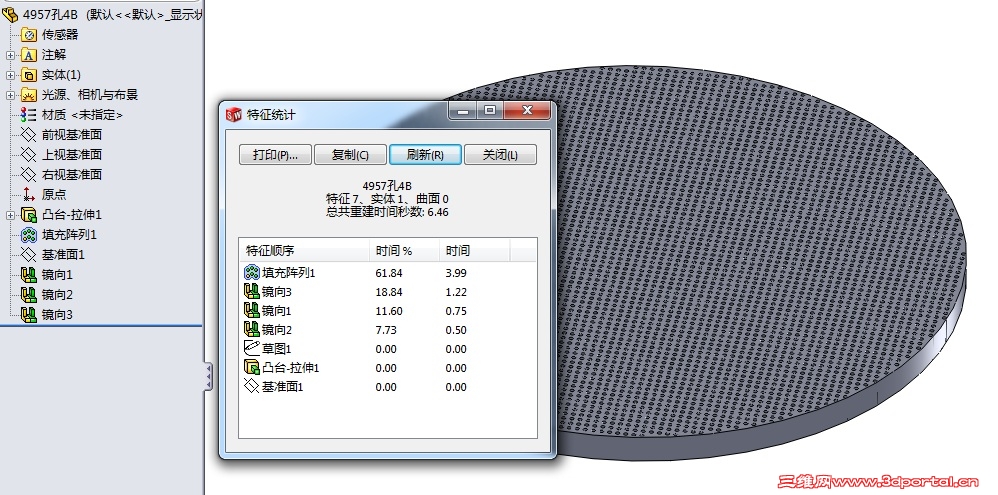
Task: Click the 原点 origin icon
Action: [x=29, y=195]
